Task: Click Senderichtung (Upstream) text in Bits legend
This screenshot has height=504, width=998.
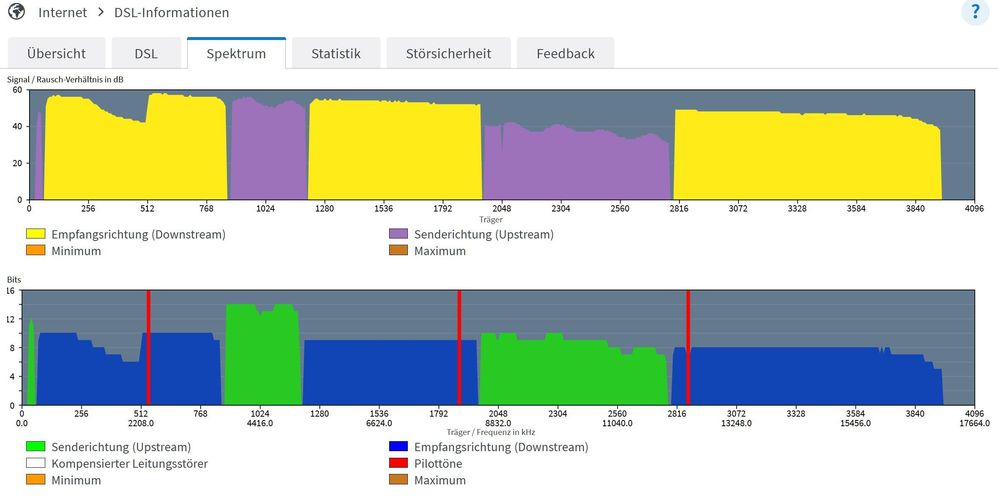Action: [121, 447]
